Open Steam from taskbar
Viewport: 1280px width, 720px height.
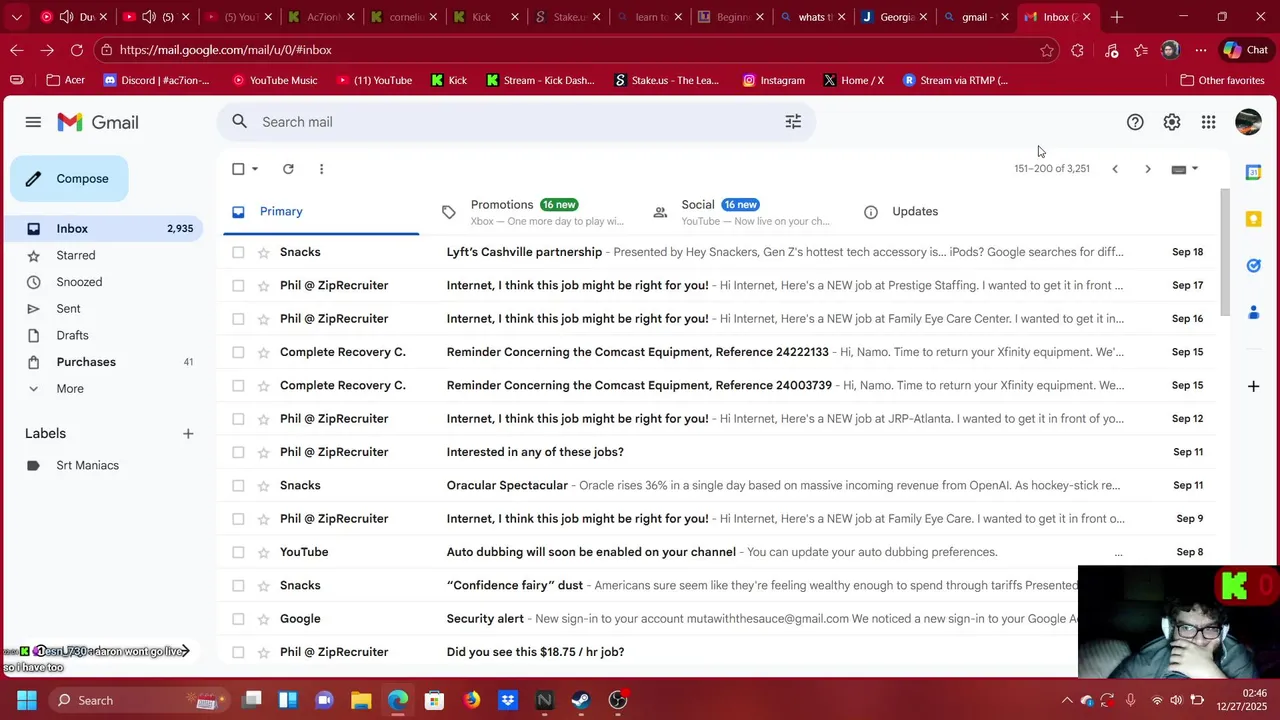coord(581,700)
